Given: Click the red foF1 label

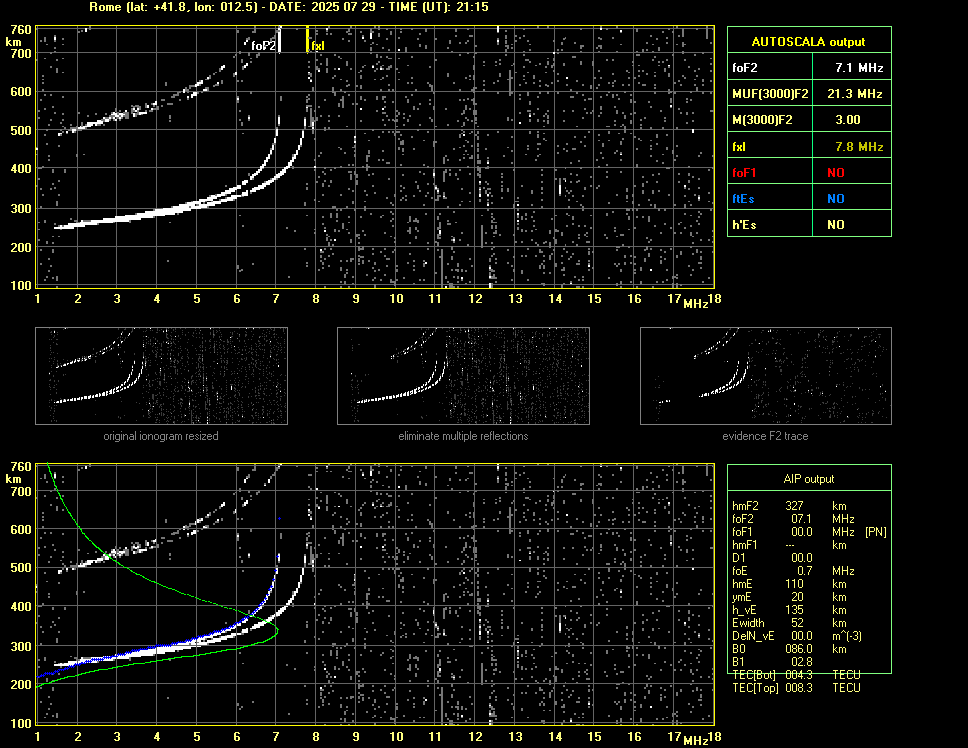Looking at the screenshot, I should click(x=744, y=173).
